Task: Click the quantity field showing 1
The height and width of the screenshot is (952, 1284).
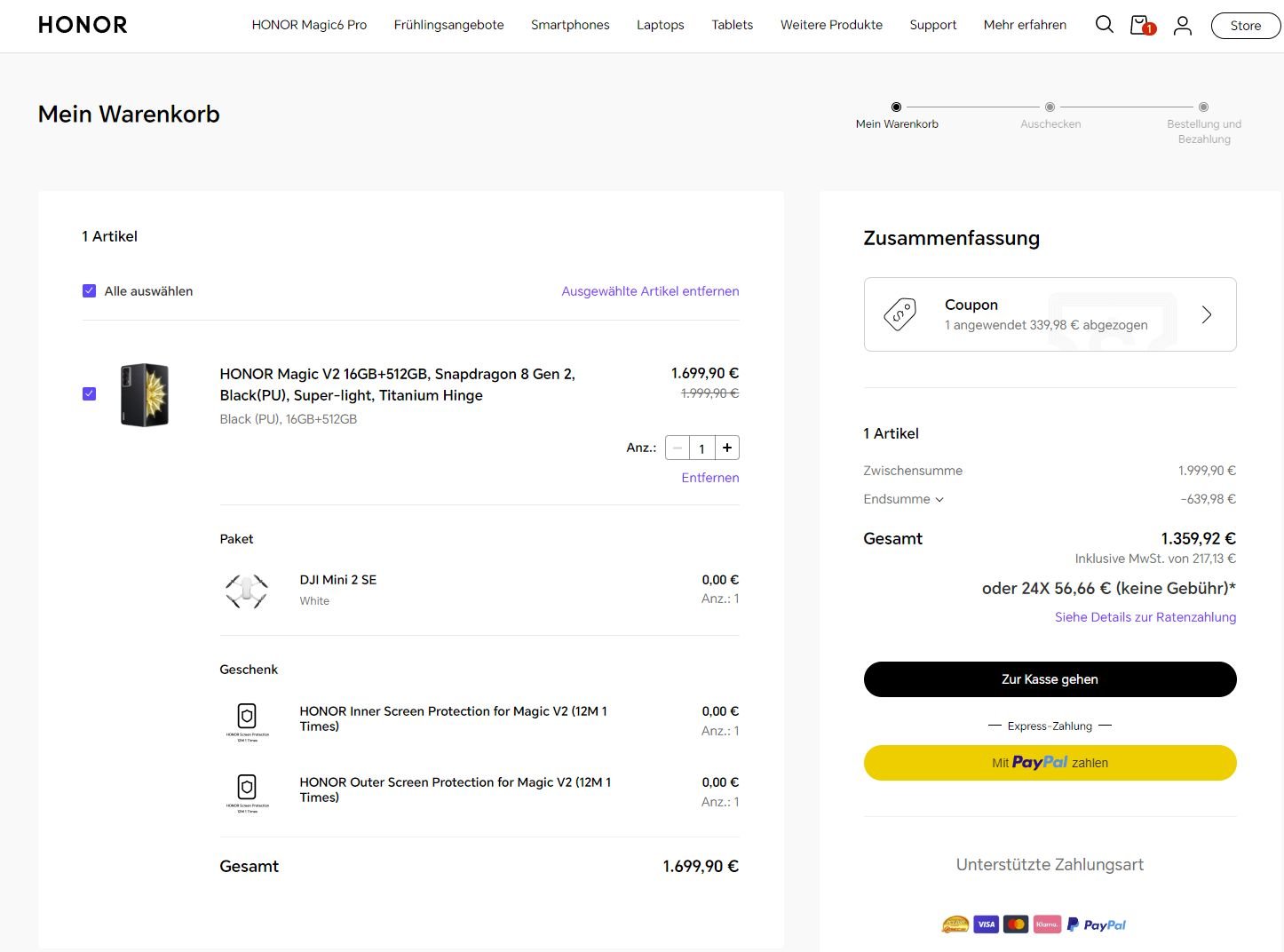Action: [701, 448]
